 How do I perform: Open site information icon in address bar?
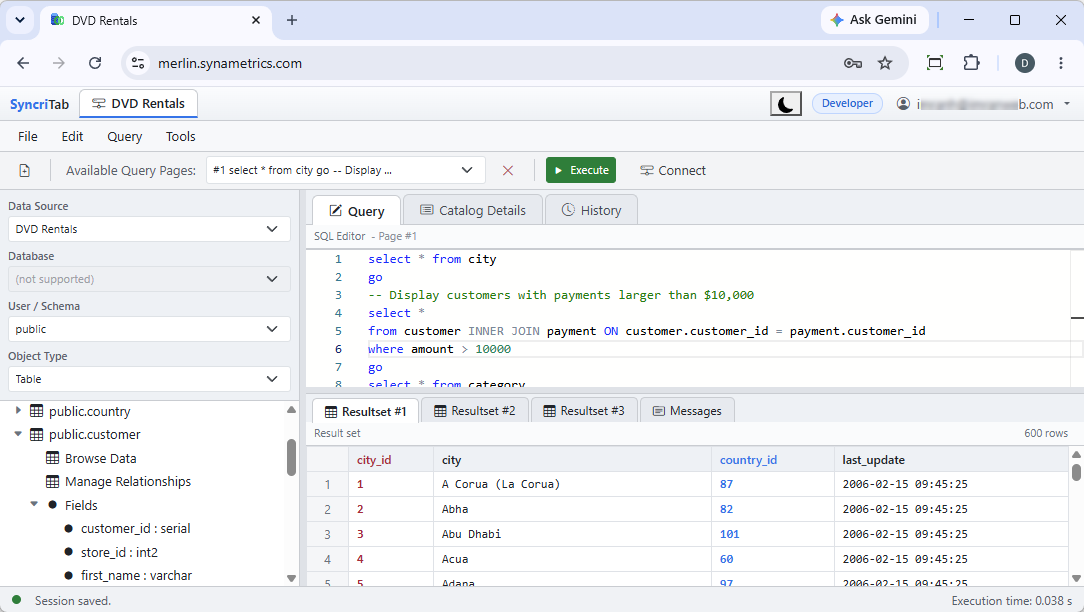click(x=138, y=64)
